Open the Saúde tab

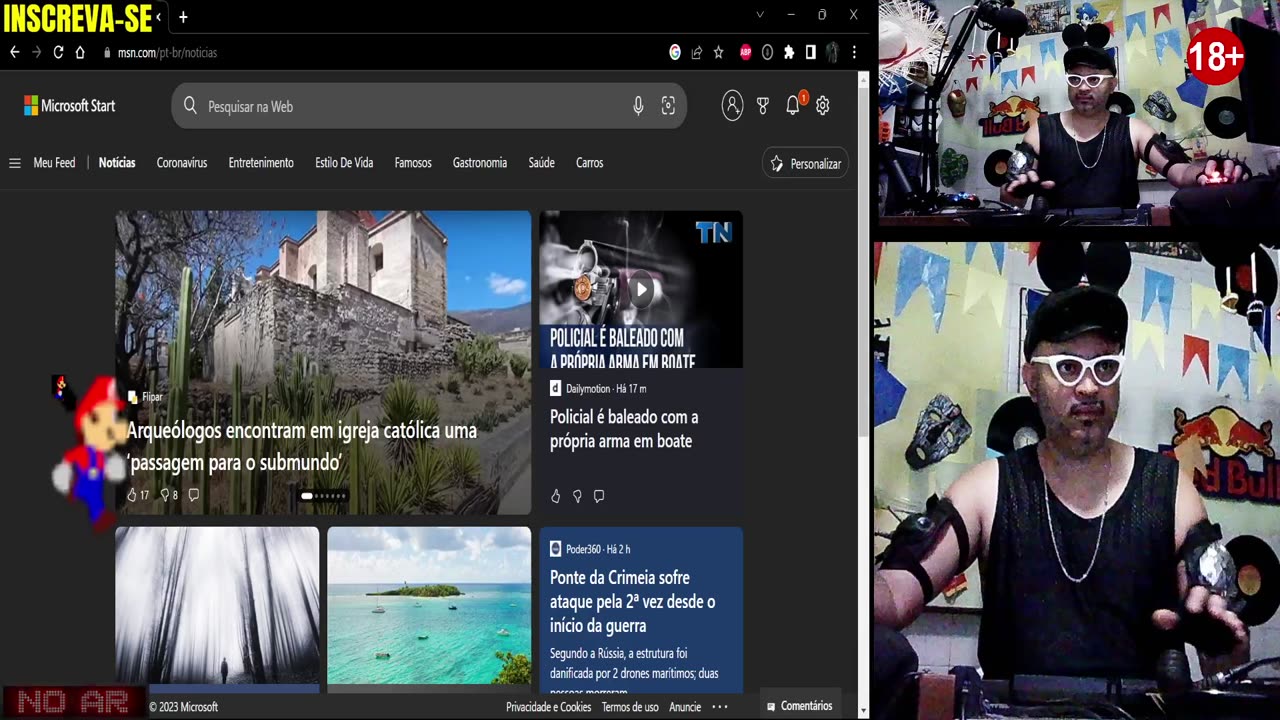point(541,163)
